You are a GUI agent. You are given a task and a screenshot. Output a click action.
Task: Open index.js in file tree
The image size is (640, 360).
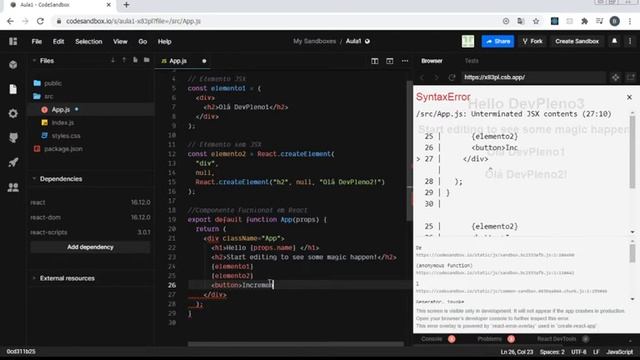(x=63, y=122)
